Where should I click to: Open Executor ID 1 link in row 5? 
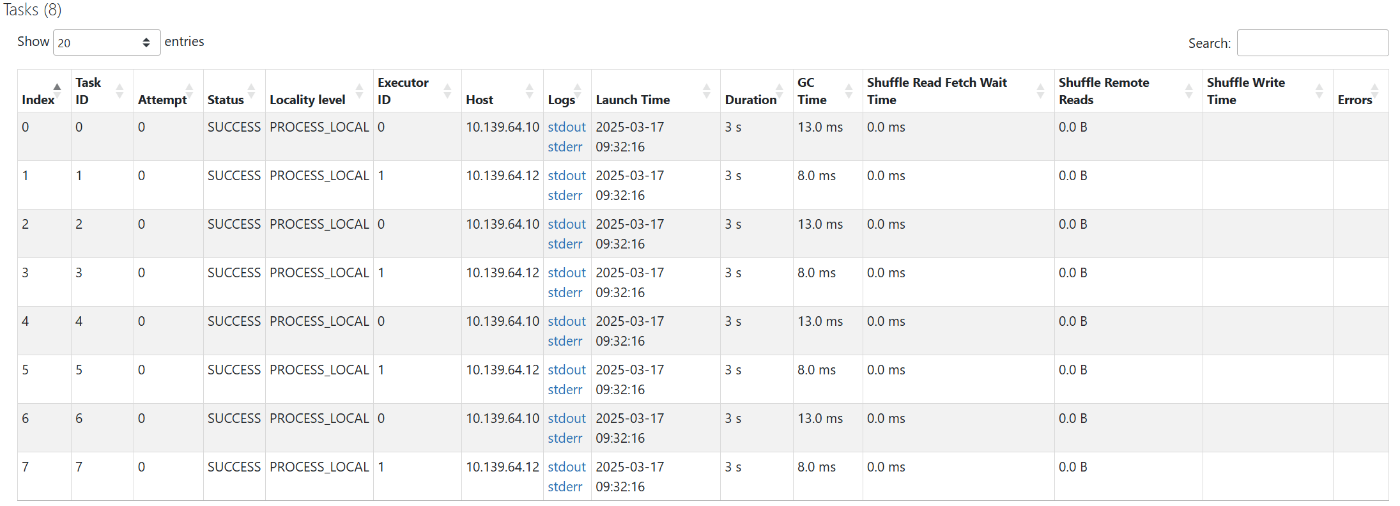(381, 369)
